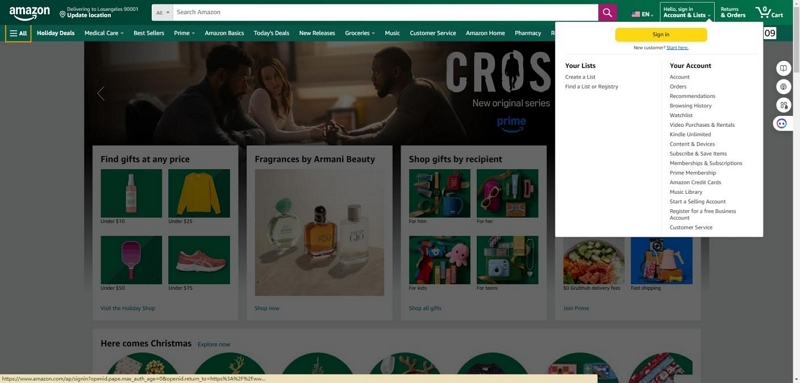Click the search magnifier button
The width and height of the screenshot is (800, 383).
coord(607,13)
